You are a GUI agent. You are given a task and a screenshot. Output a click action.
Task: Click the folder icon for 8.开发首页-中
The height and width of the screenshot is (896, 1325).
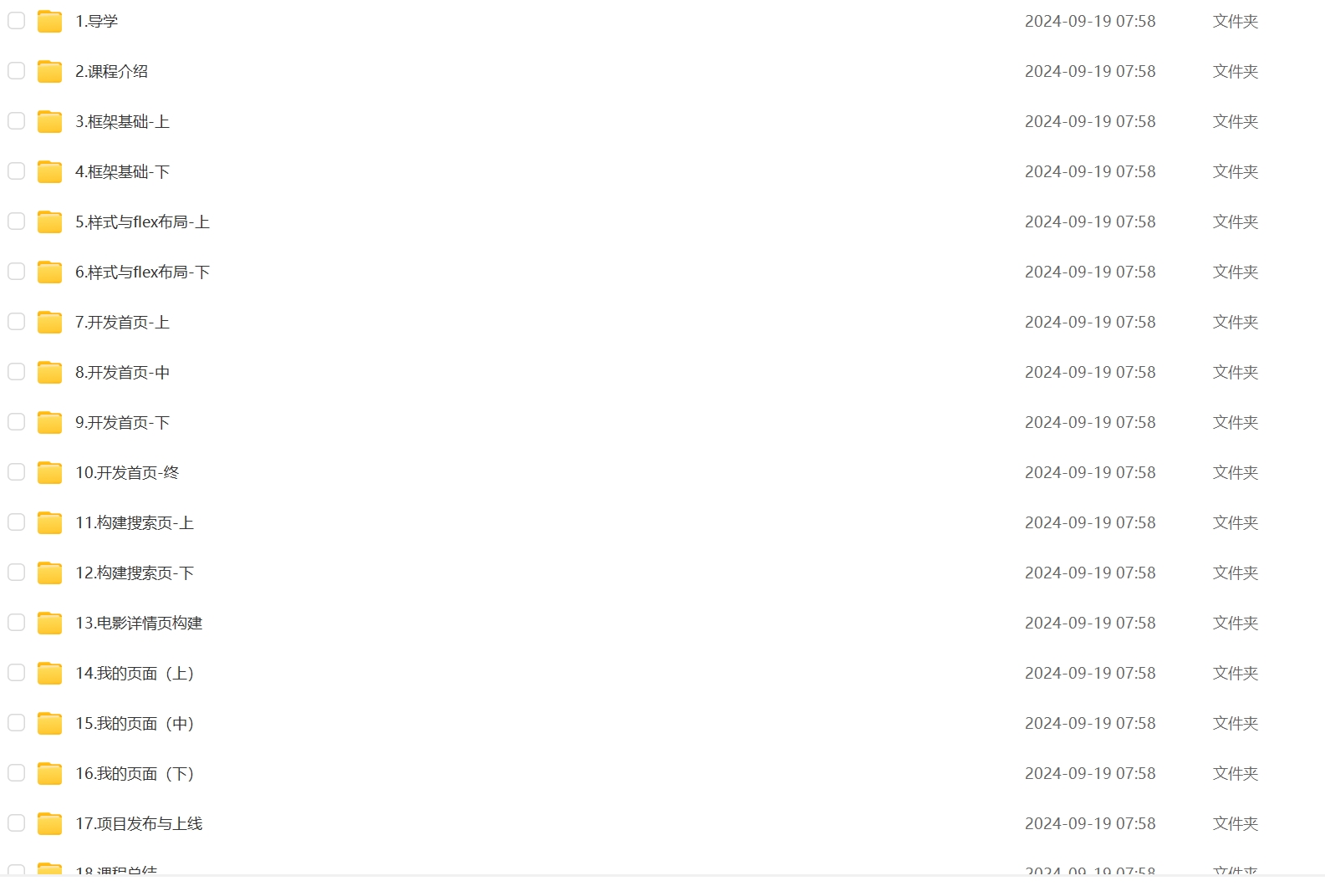[x=50, y=372]
